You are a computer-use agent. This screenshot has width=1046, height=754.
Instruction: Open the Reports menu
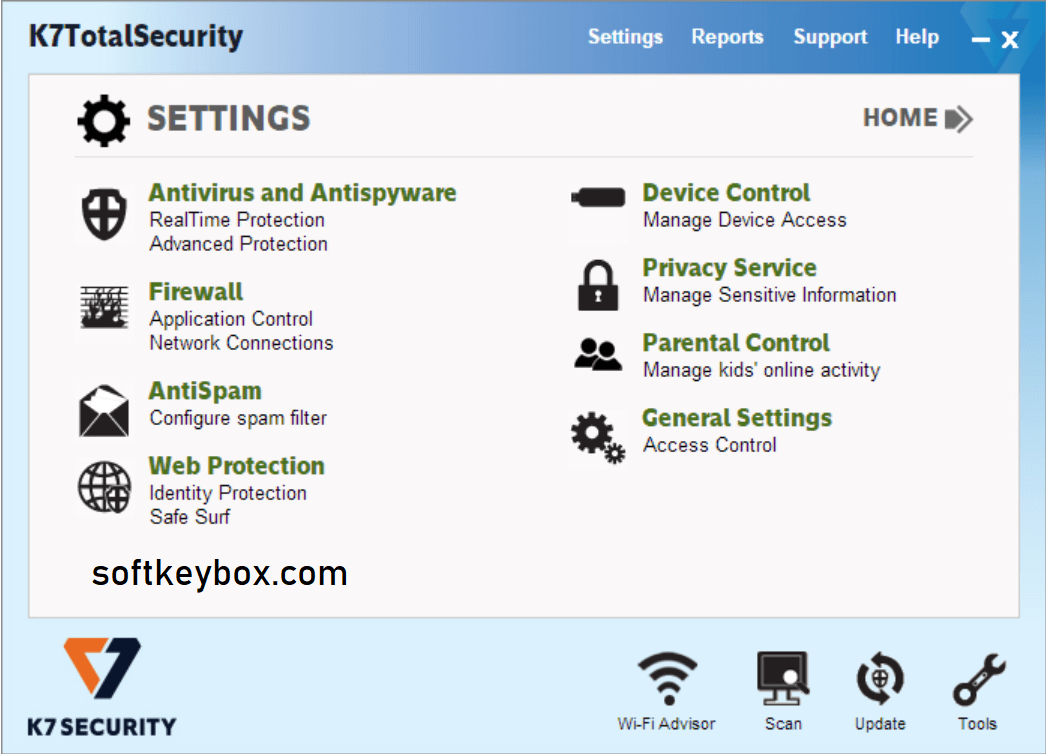coord(727,37)
